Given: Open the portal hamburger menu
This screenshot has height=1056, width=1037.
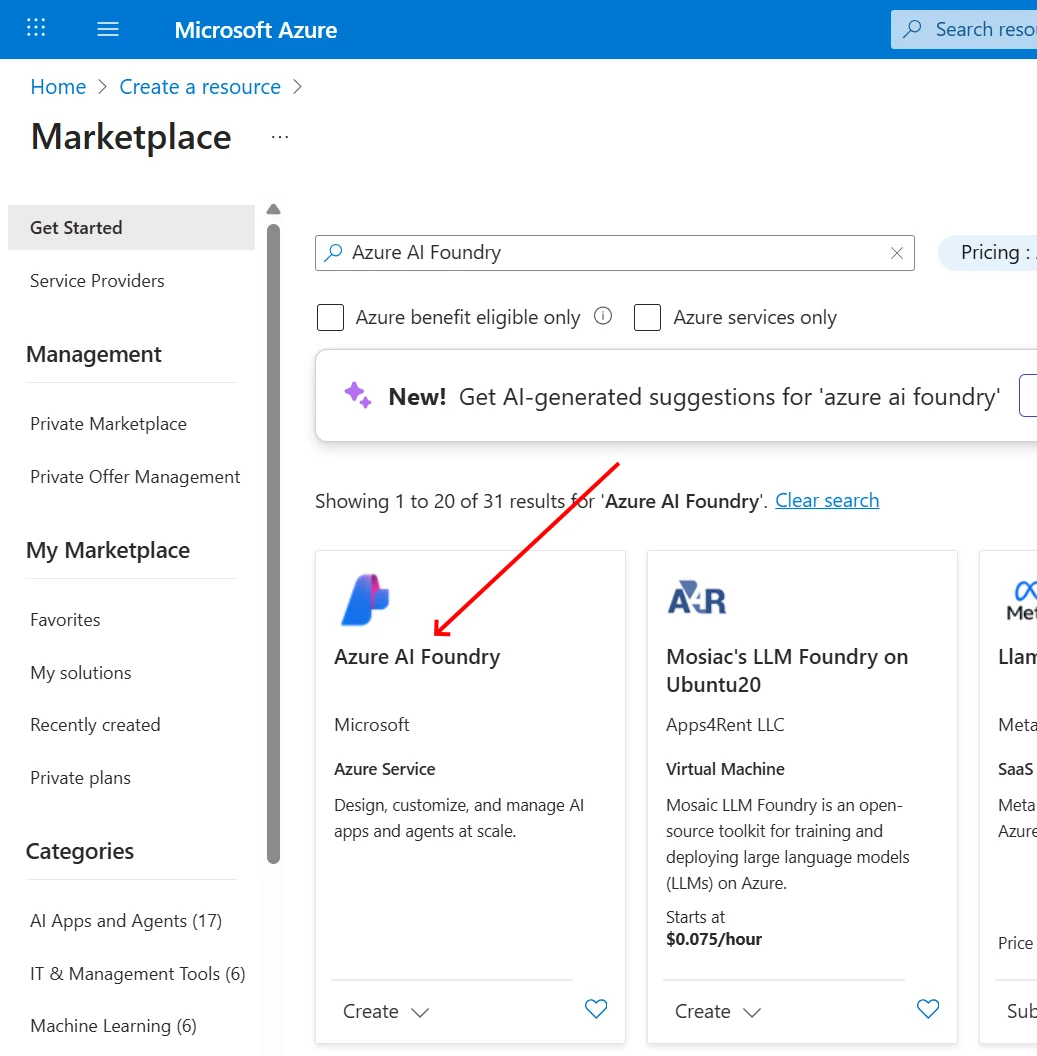Looking at the screenshot, I should [108, 29].
